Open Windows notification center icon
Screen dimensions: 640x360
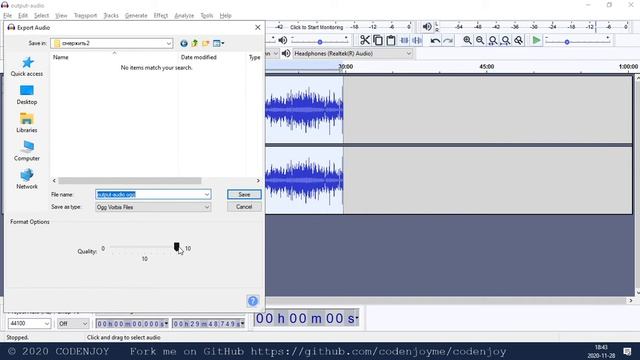click(x=627, y=351)
